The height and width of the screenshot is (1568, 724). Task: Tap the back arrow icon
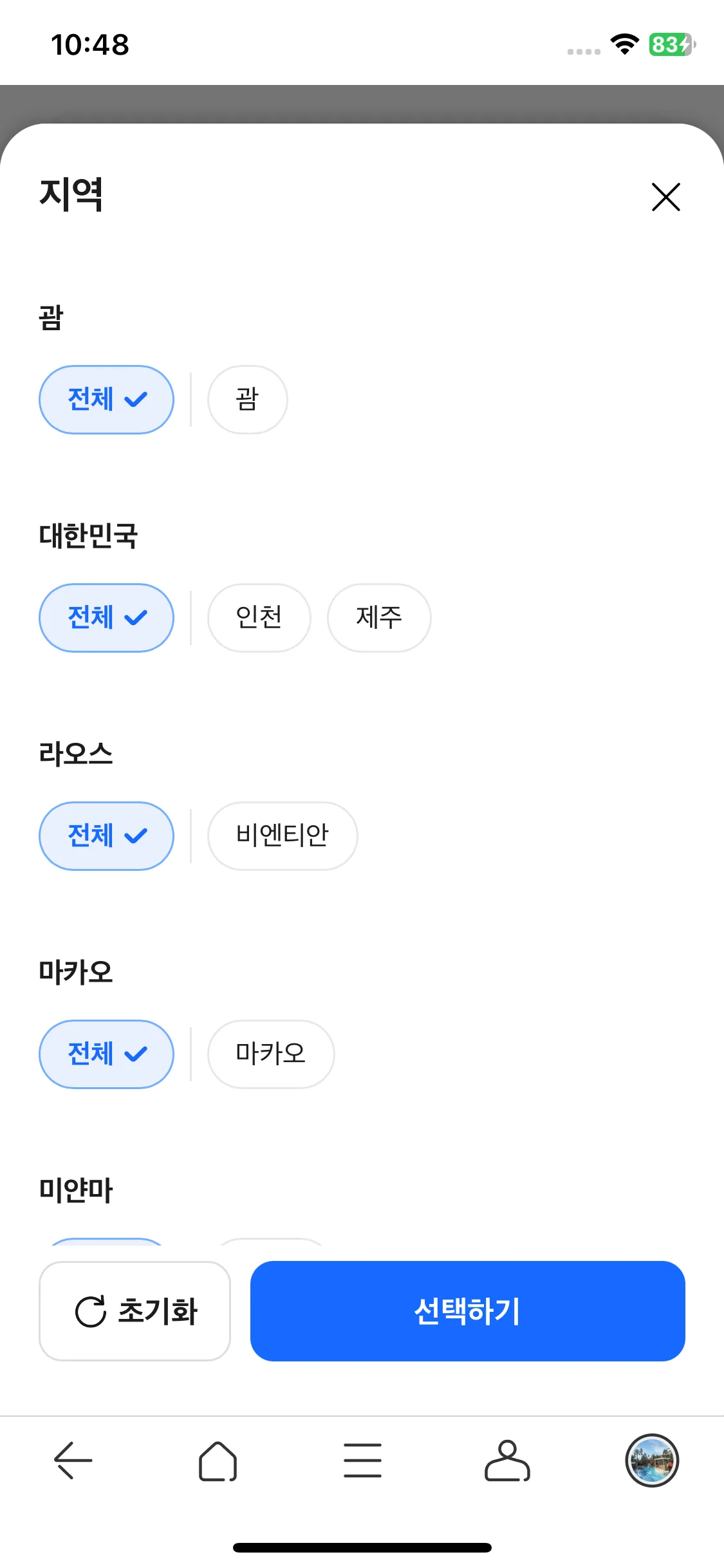click(73, 1460)
